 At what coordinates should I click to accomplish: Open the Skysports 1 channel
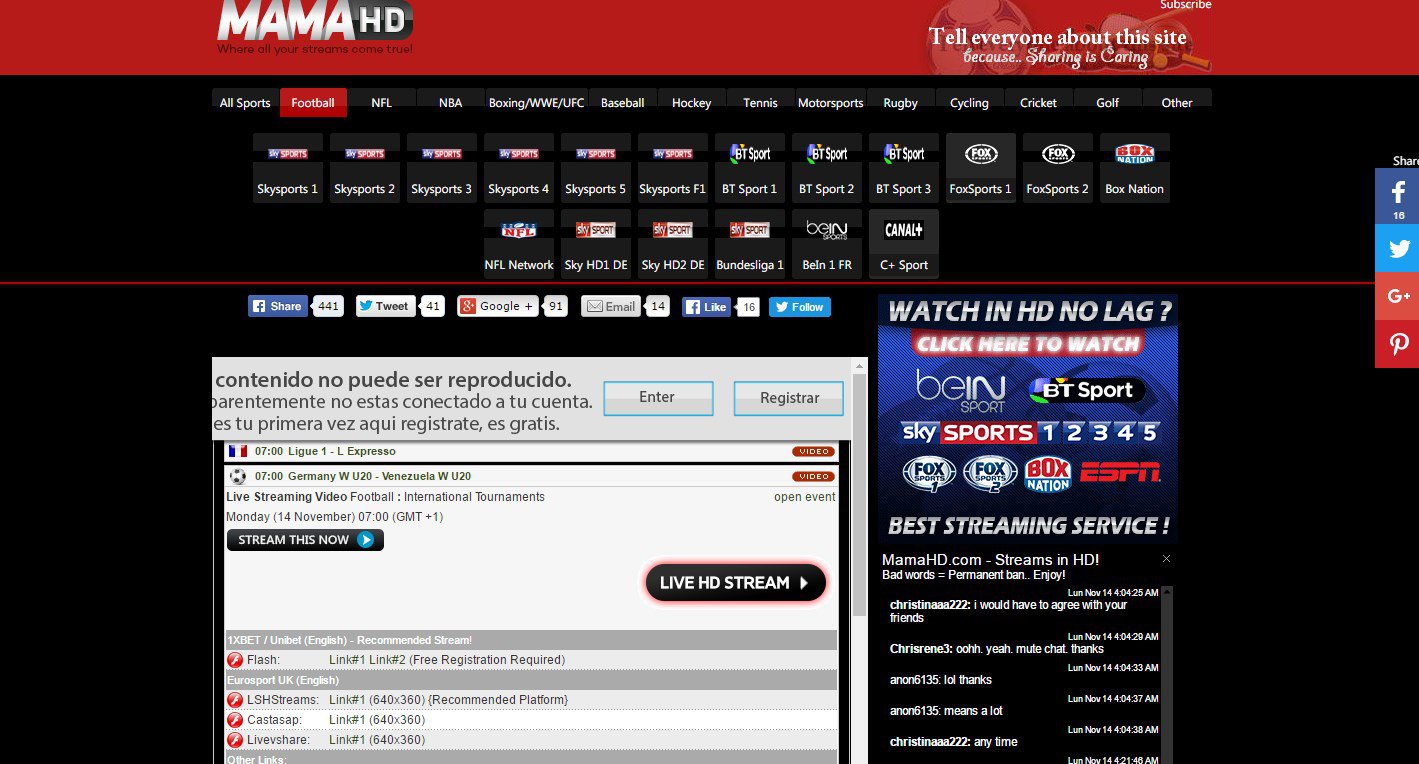point(287,168)
